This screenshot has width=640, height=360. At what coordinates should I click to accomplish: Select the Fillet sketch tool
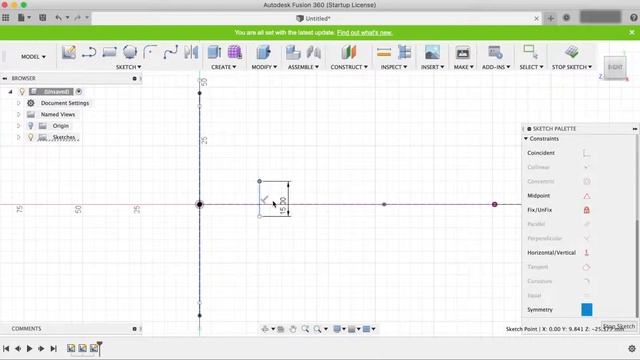[x=150, y=52]
